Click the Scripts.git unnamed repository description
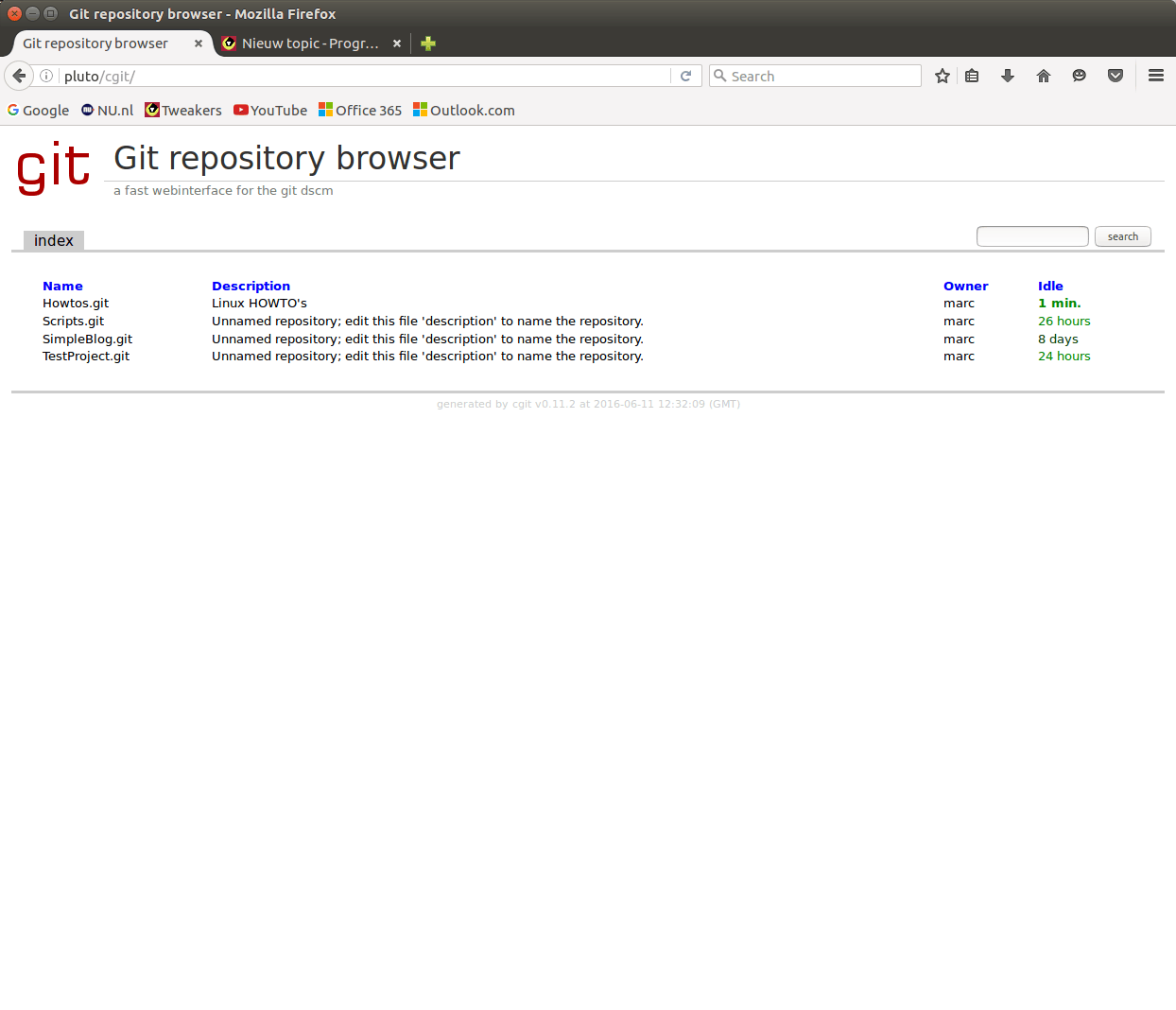The height and width of the screenshot is (1010, 1176). tap(427, 322)
